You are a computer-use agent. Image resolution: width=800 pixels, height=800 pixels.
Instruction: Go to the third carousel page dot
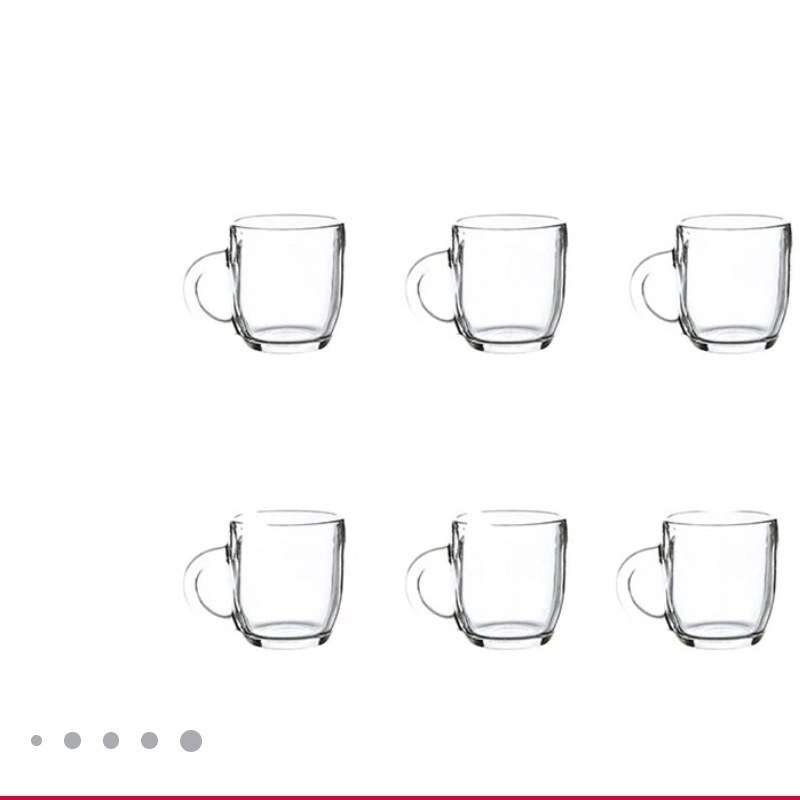111,740
